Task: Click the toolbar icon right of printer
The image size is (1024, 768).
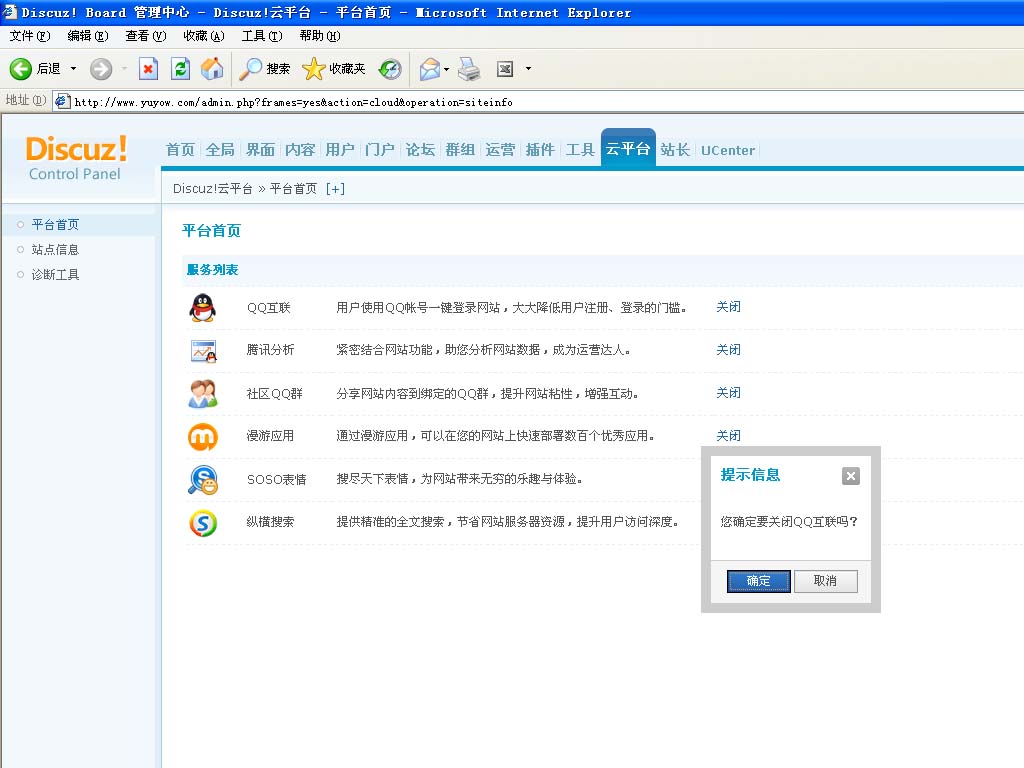Action: [505, 69]
